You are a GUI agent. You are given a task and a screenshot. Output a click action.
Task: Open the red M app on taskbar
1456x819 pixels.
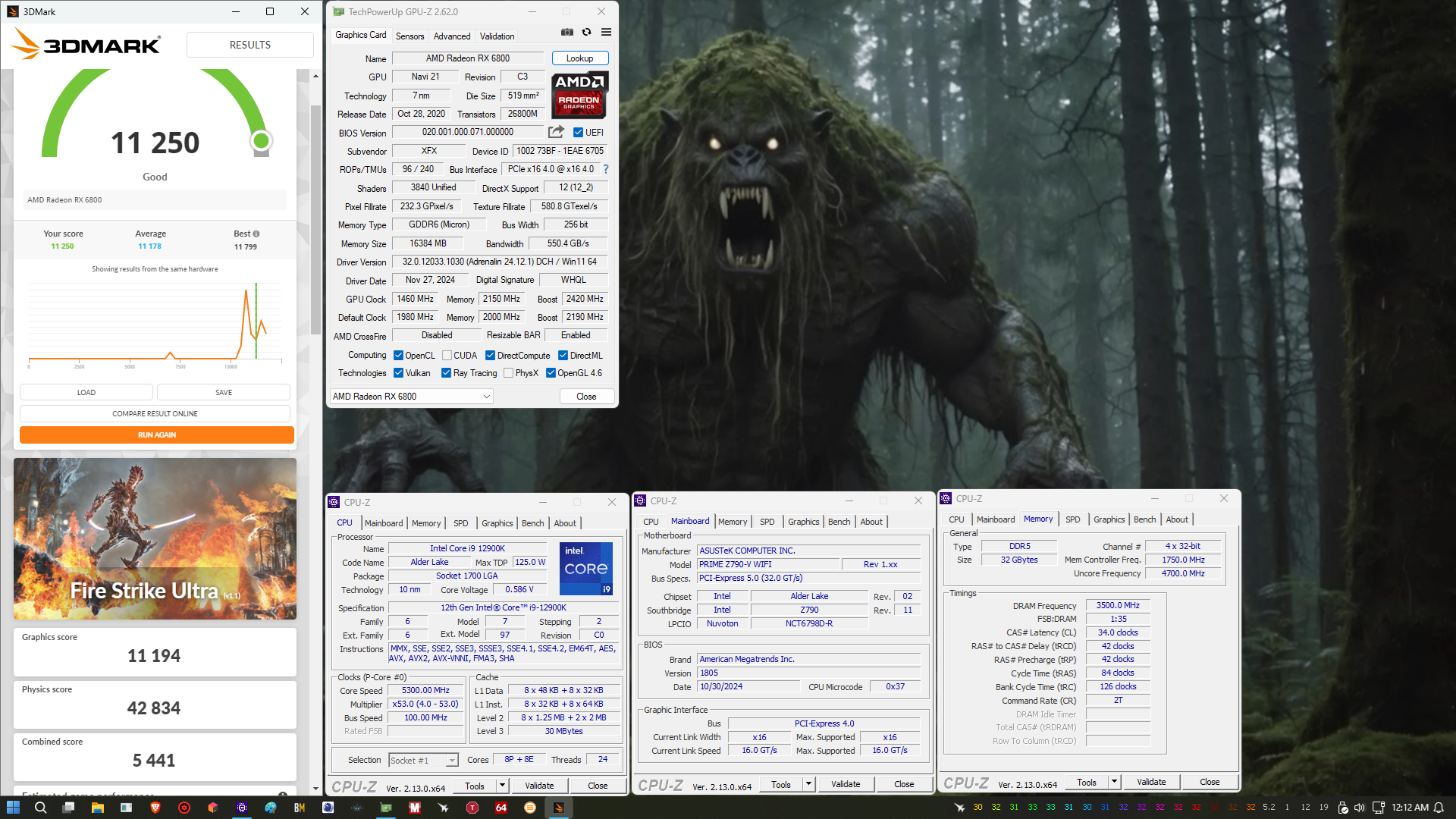(x=415, y=808)
